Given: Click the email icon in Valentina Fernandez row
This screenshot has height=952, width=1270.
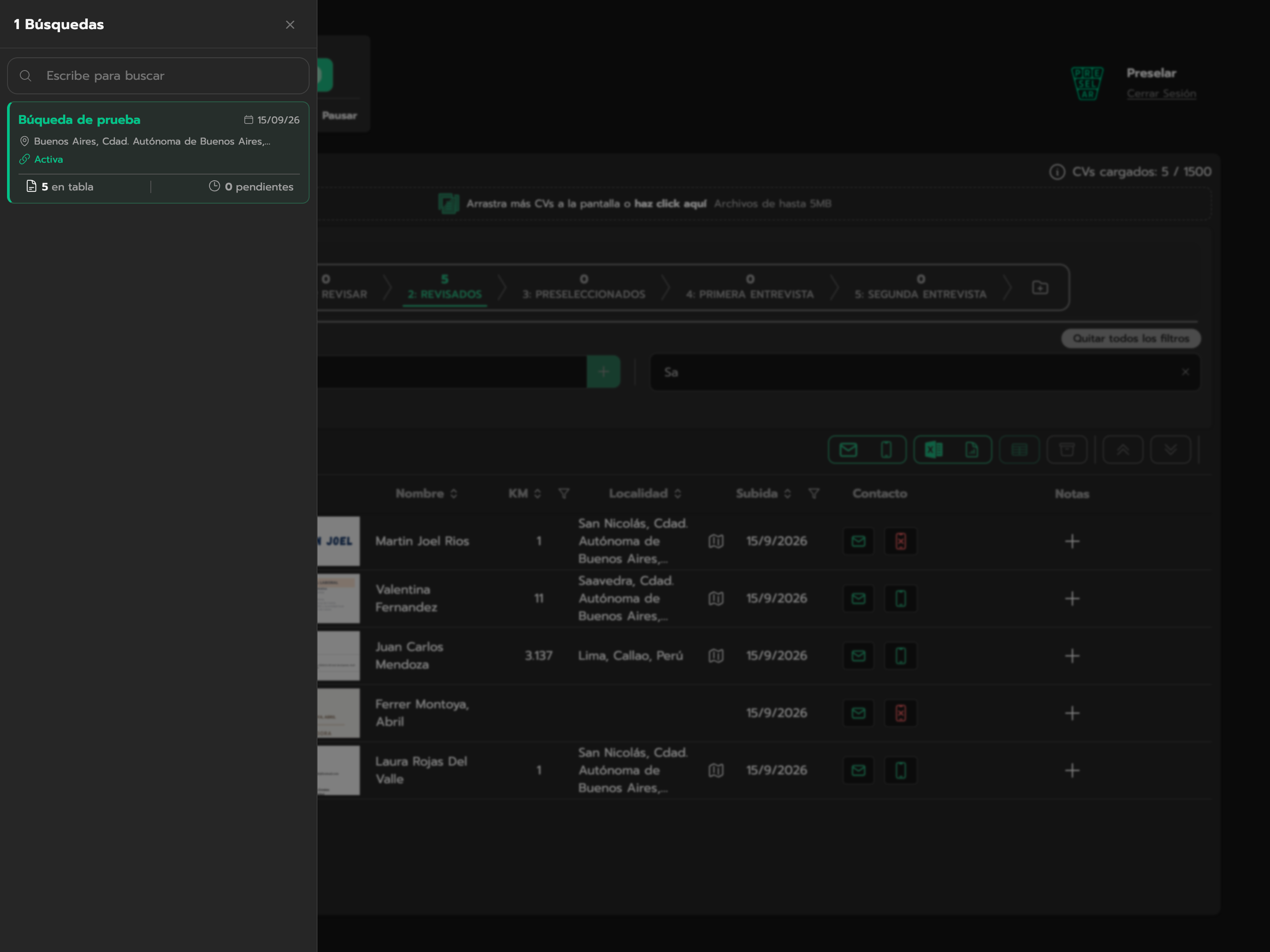Looking at the screenshot, I should (x=858, y=599).
